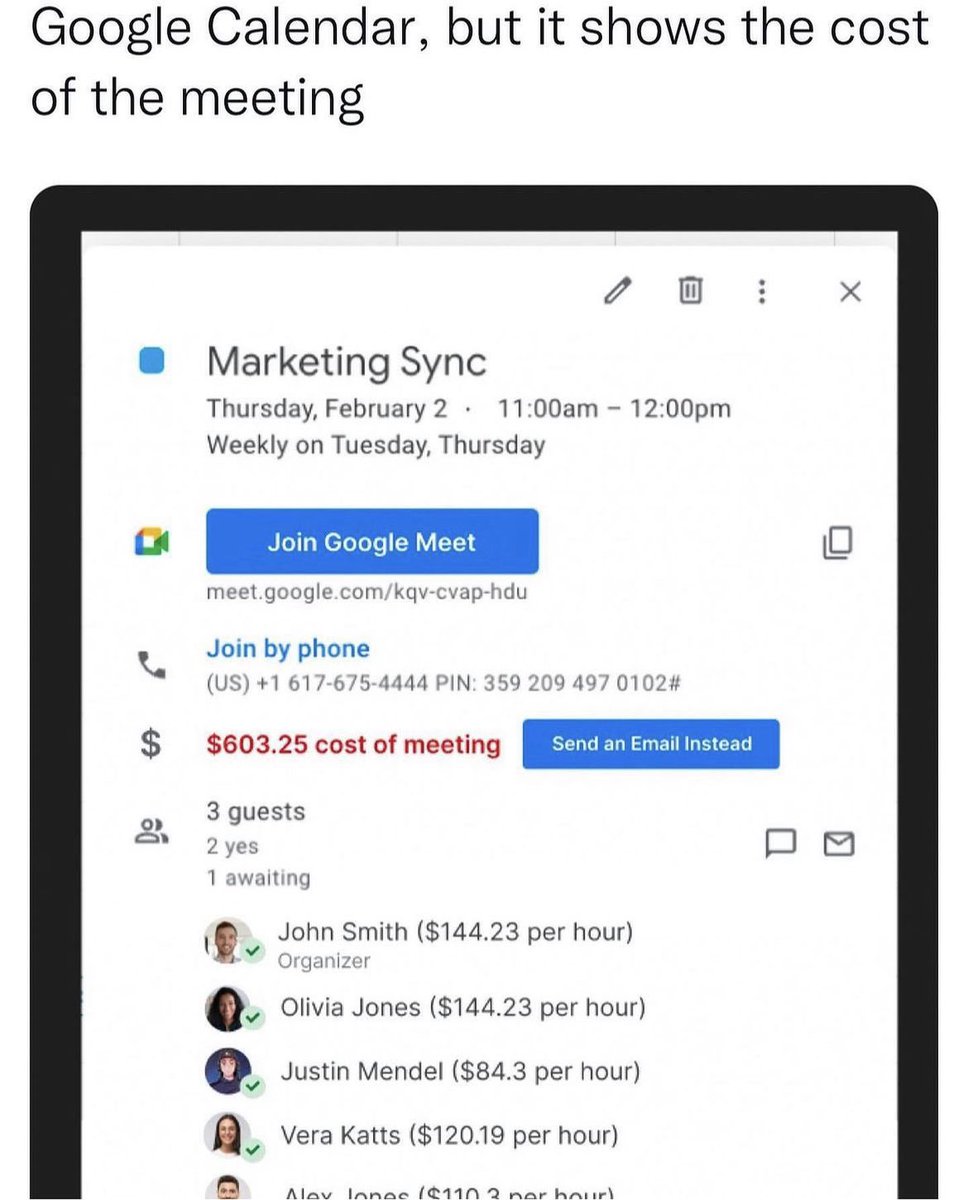Click the 3 guests heading
The height and width of the screenshot is (1200, 968).
[256, 812]
